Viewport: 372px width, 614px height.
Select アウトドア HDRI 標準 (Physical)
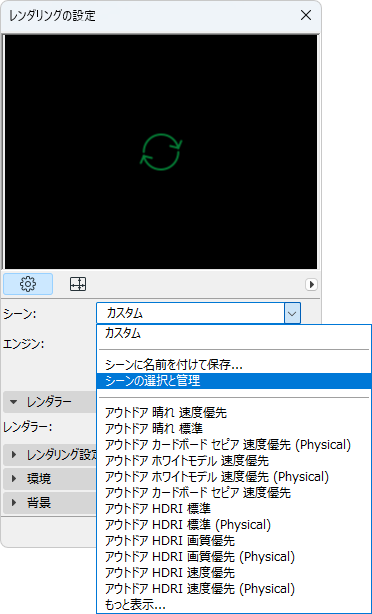tap(234, 525)
